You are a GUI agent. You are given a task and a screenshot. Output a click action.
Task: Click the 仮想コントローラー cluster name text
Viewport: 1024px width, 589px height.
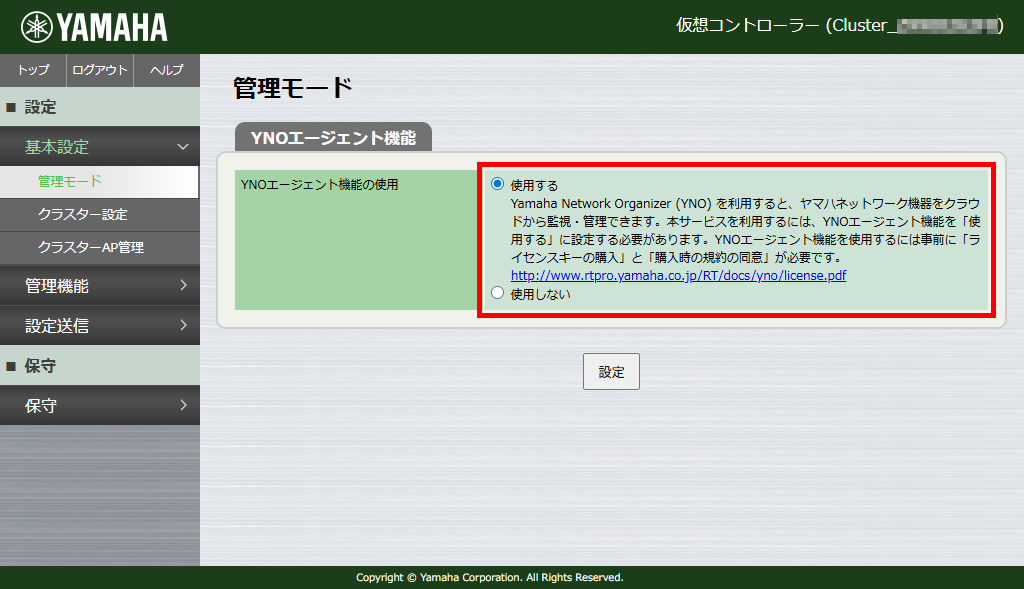click(839, 25)
